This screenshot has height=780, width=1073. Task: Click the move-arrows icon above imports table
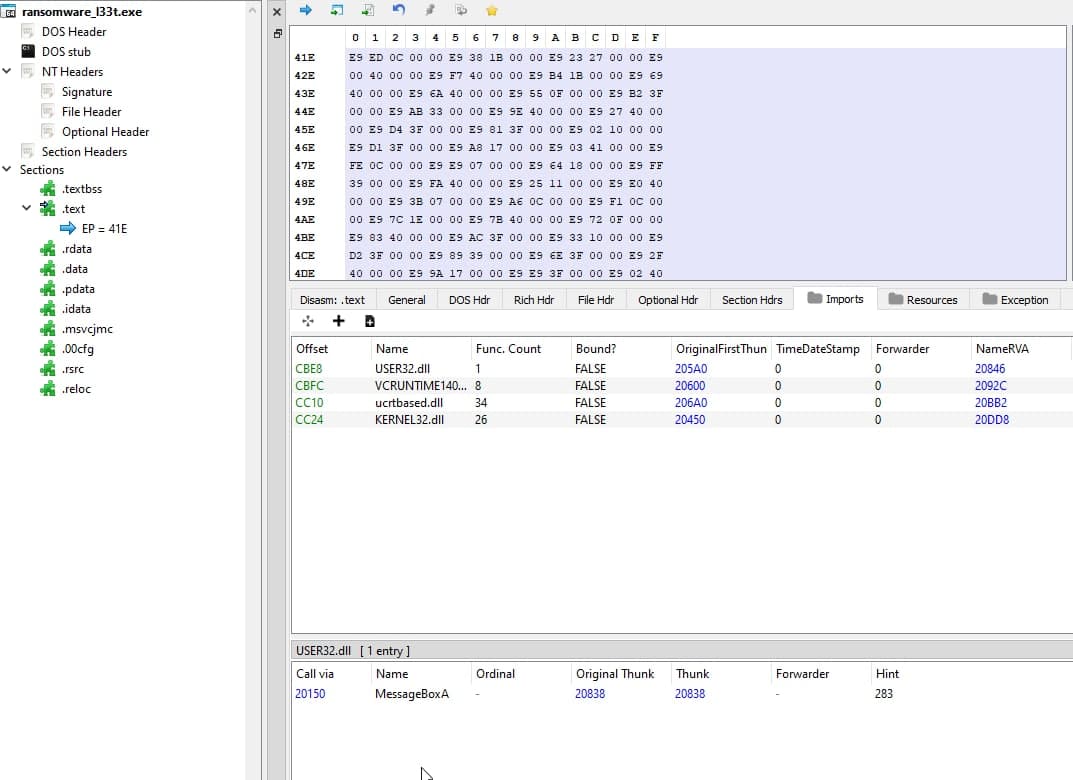click(x=308, y=321)
